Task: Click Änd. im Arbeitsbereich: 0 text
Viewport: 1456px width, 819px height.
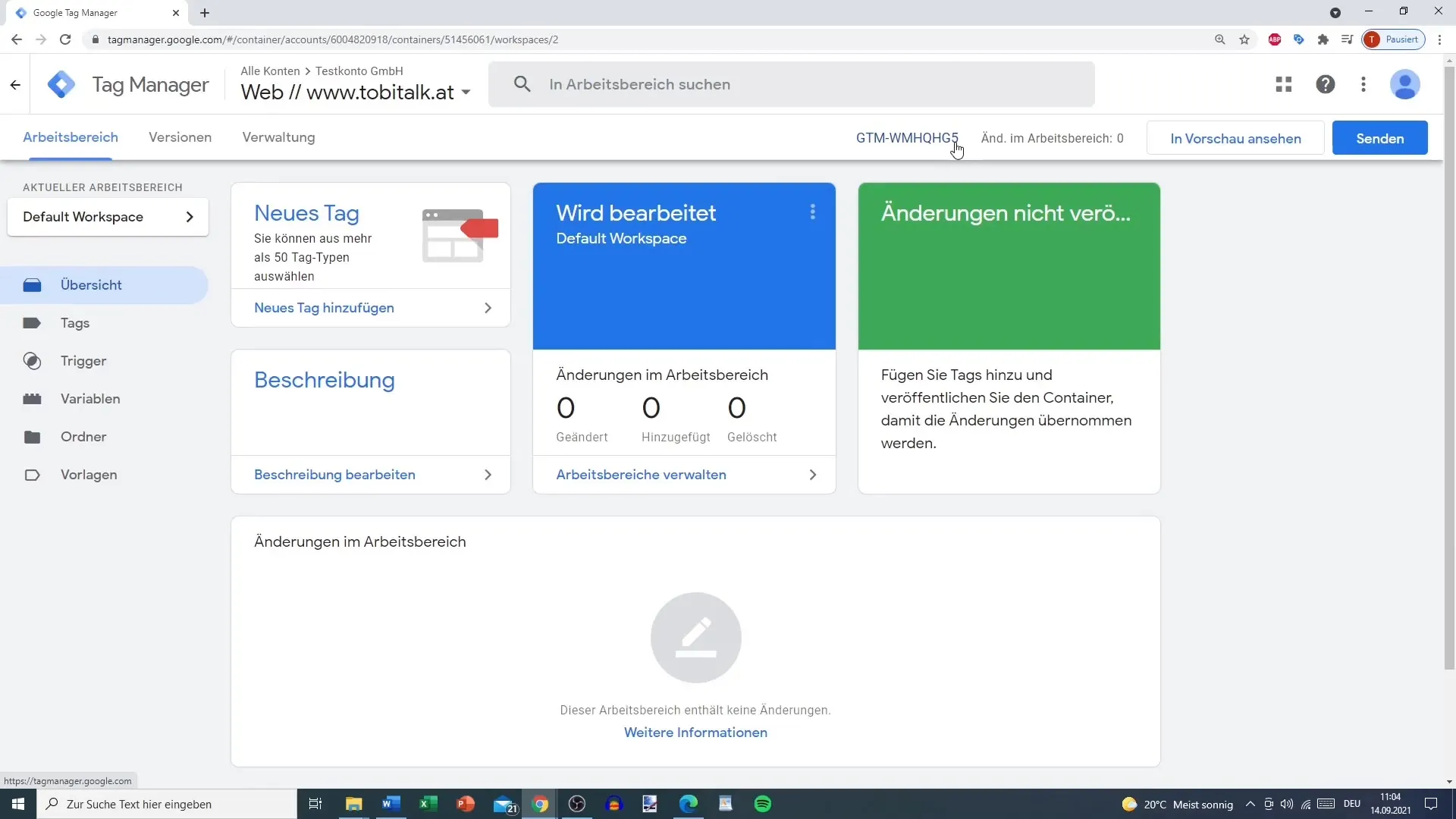Action: pyautogui.click(x=1052, y=138)
